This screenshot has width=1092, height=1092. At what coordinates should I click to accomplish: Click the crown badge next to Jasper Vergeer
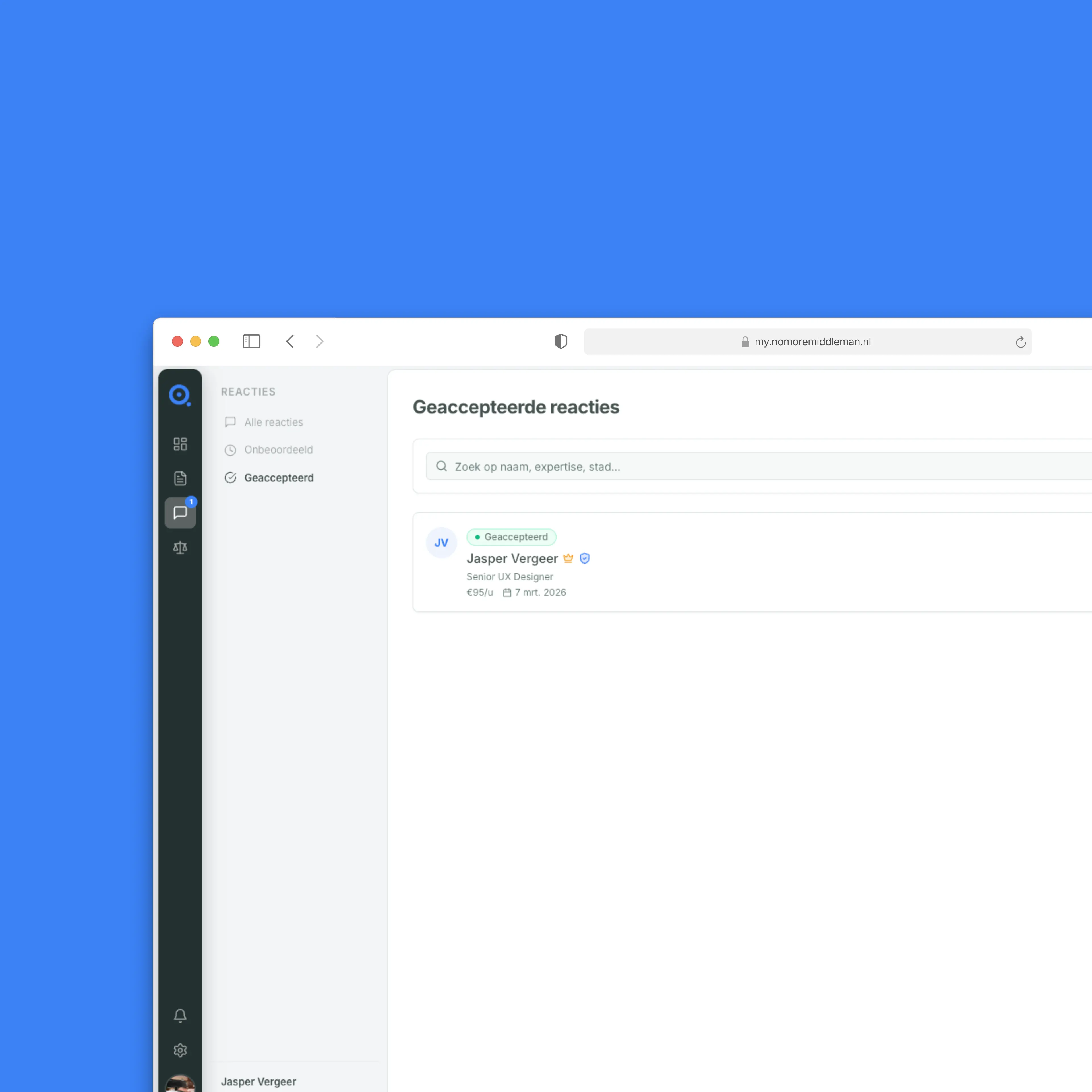tap(568, 559)
